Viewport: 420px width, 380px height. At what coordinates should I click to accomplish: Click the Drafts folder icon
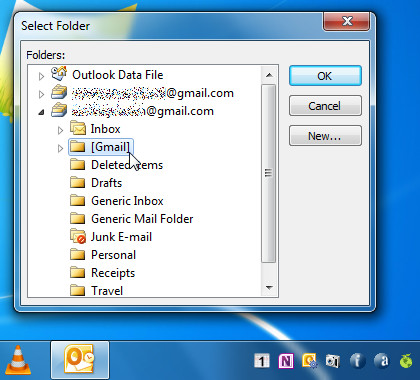(78, 182)
